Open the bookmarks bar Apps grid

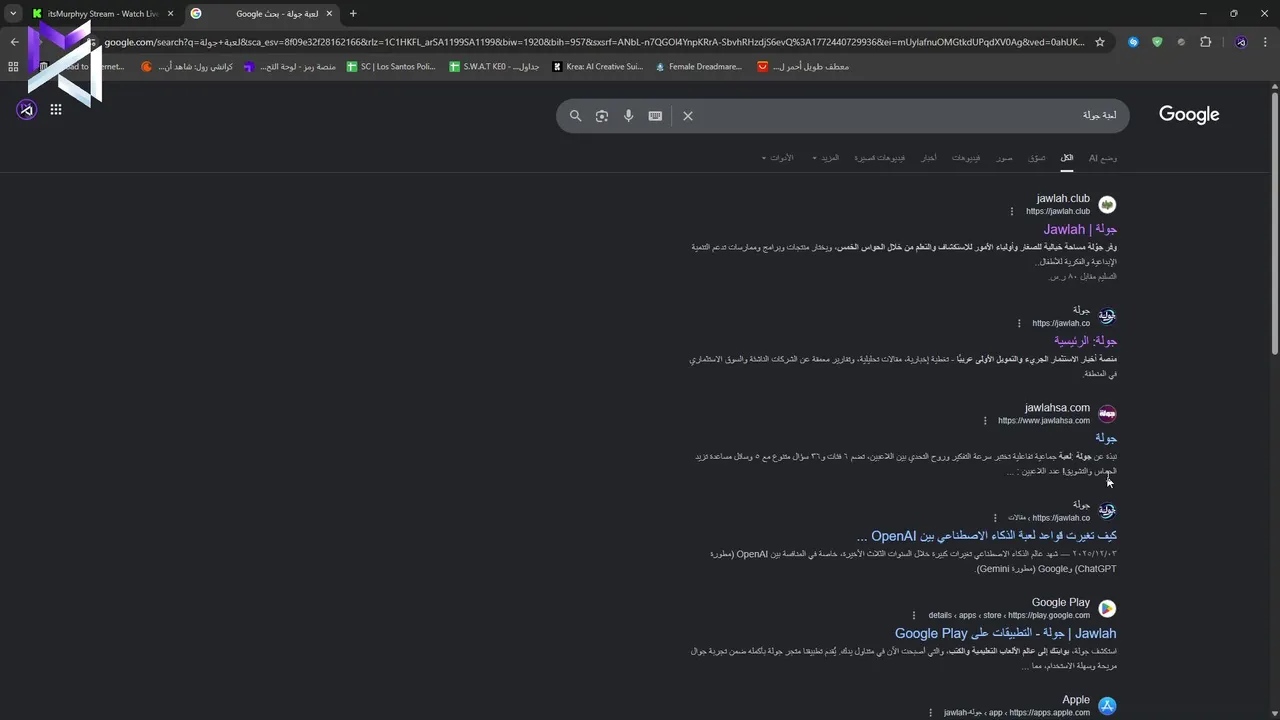point(13,67)
